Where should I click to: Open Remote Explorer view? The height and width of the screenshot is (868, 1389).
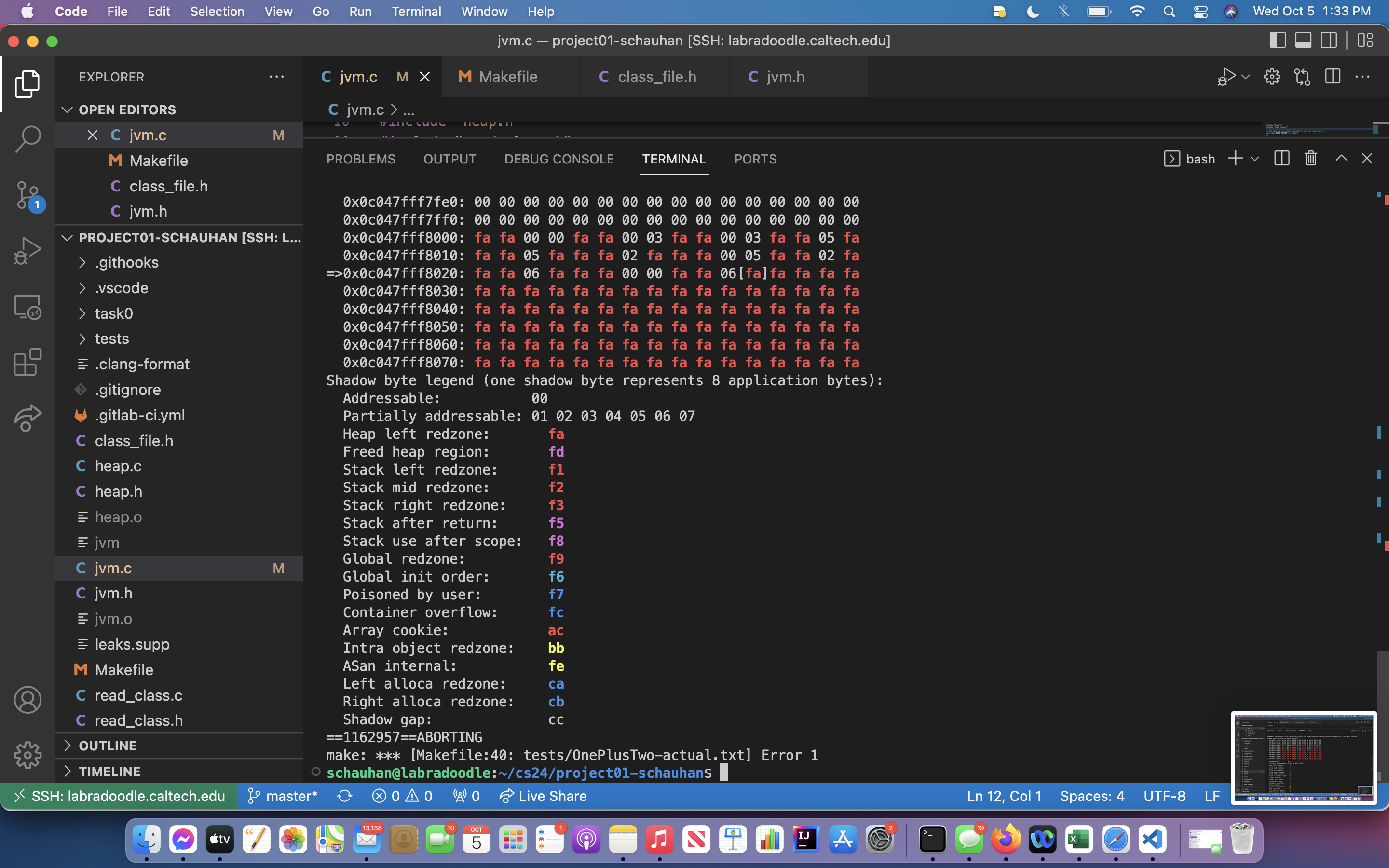tap(27, 307)
